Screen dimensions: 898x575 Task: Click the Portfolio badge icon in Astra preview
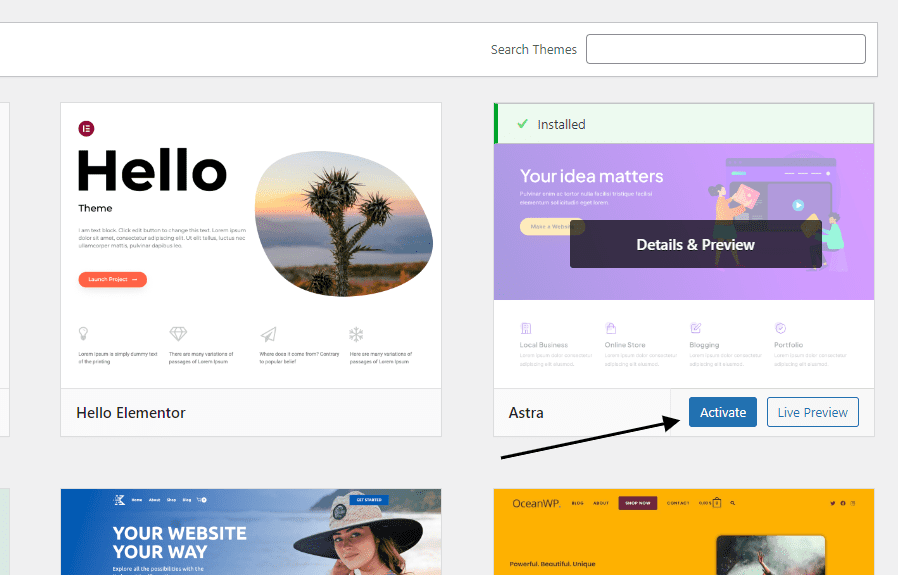780,328
